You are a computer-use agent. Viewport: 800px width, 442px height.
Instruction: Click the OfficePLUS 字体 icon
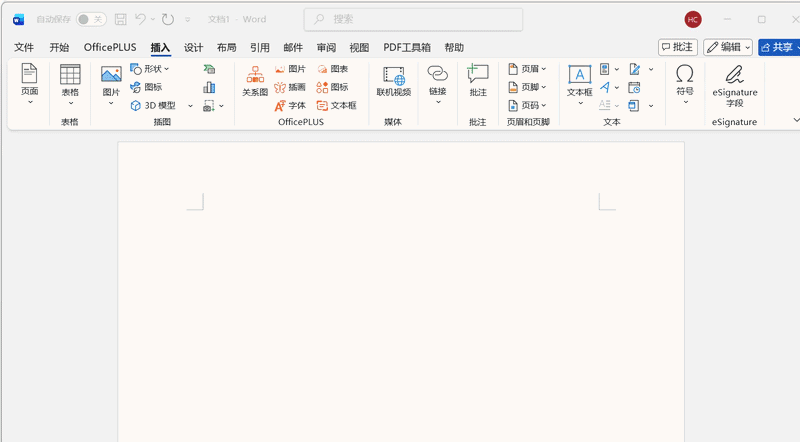(x=290, y=105)
